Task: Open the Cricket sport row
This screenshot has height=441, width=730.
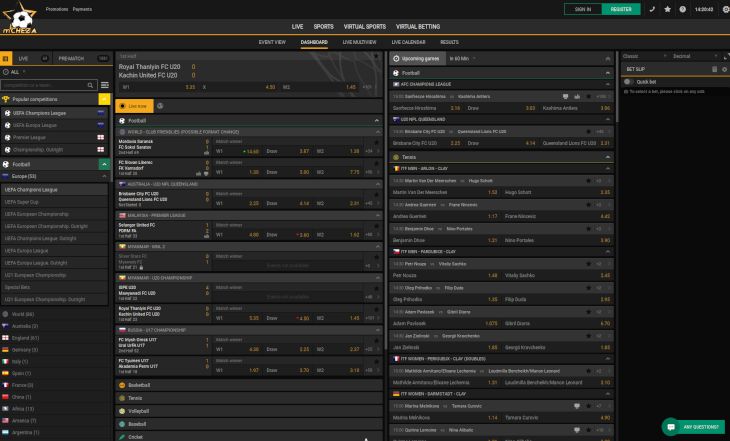Action: pyautogui.click(x=249, y=437)
